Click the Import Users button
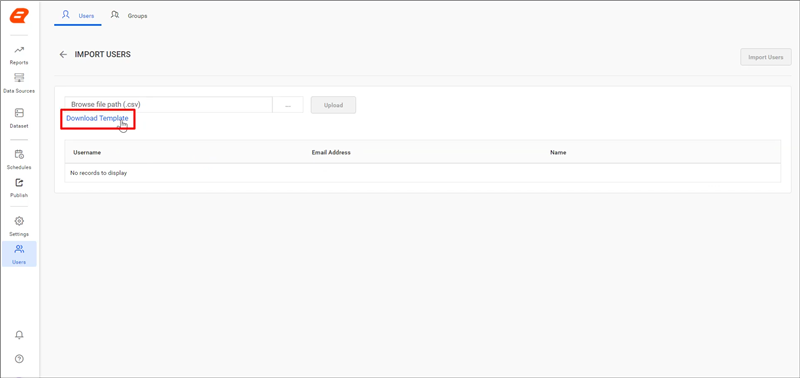Viewport: 800px width, 378px height. [765, 57]
